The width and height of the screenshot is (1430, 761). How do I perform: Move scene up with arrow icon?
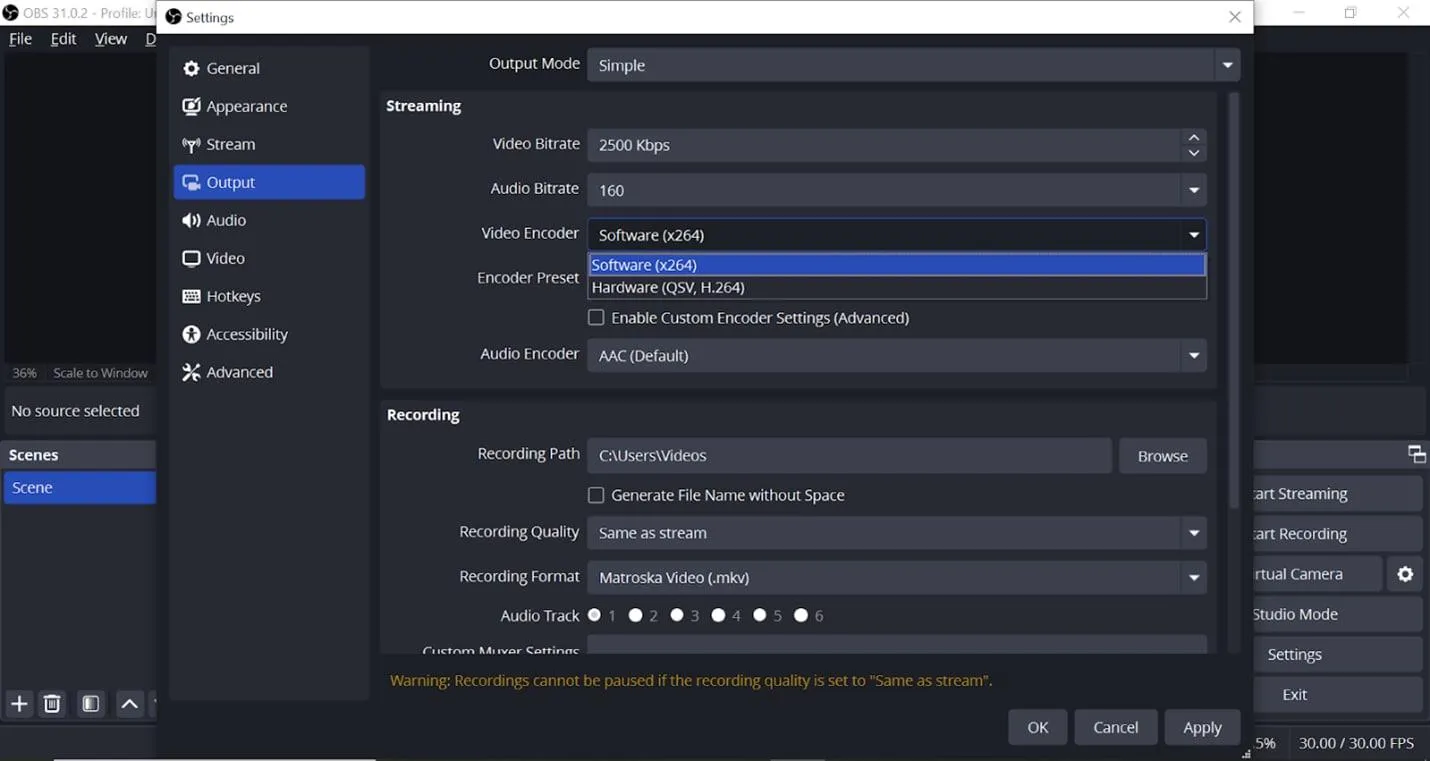129,704
